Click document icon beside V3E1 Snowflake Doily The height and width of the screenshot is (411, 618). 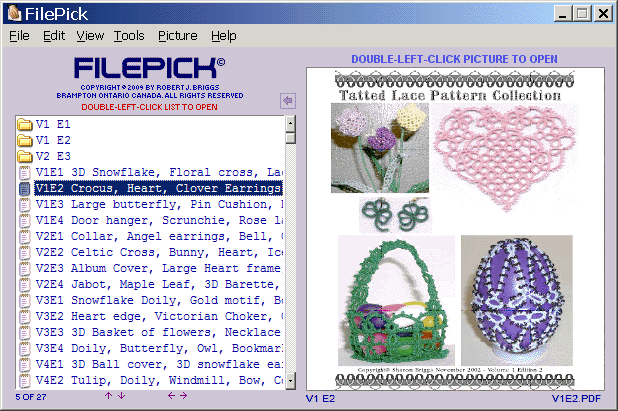point(24,301)
